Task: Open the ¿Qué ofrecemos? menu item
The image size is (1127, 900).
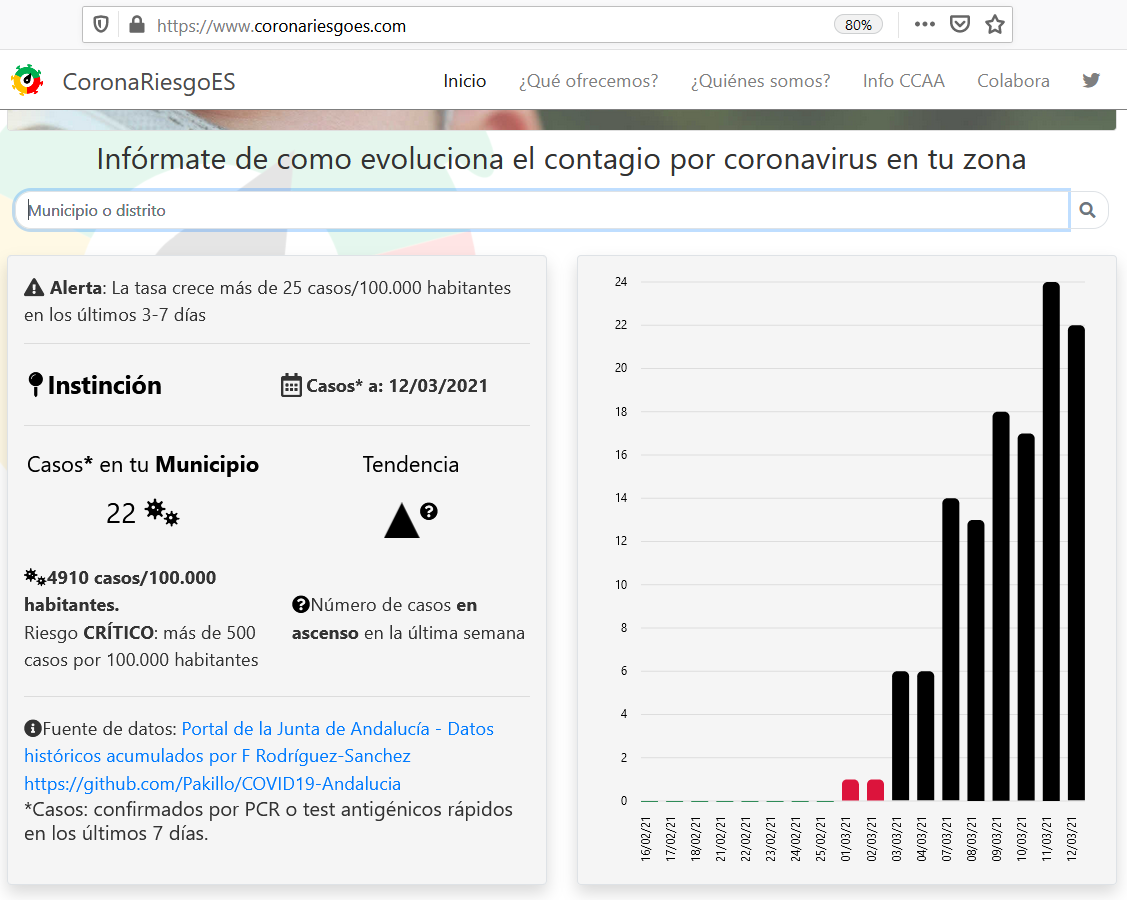Action: 589,81
